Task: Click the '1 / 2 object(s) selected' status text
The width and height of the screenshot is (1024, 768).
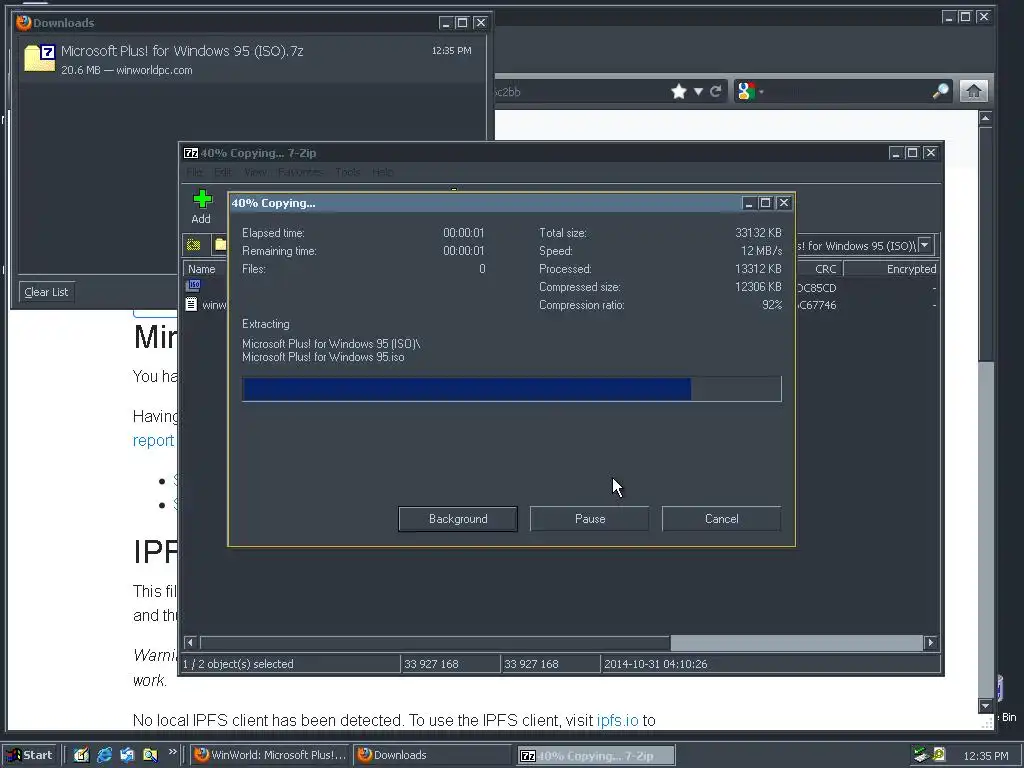Action: (x=238, y=664)
